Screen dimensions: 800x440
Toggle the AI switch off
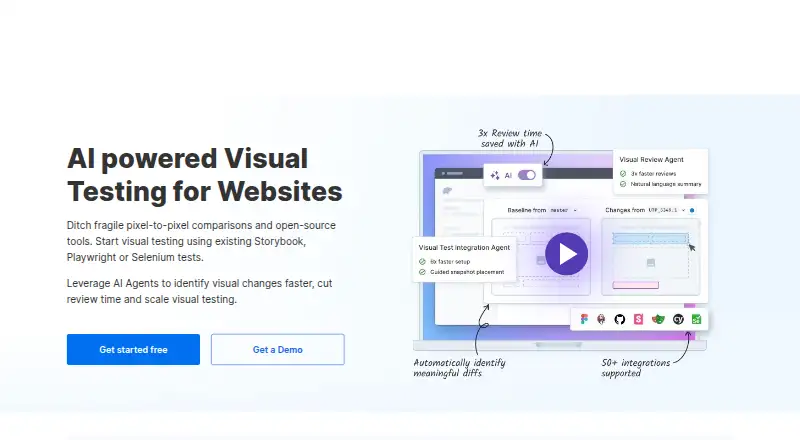point(527,175)
